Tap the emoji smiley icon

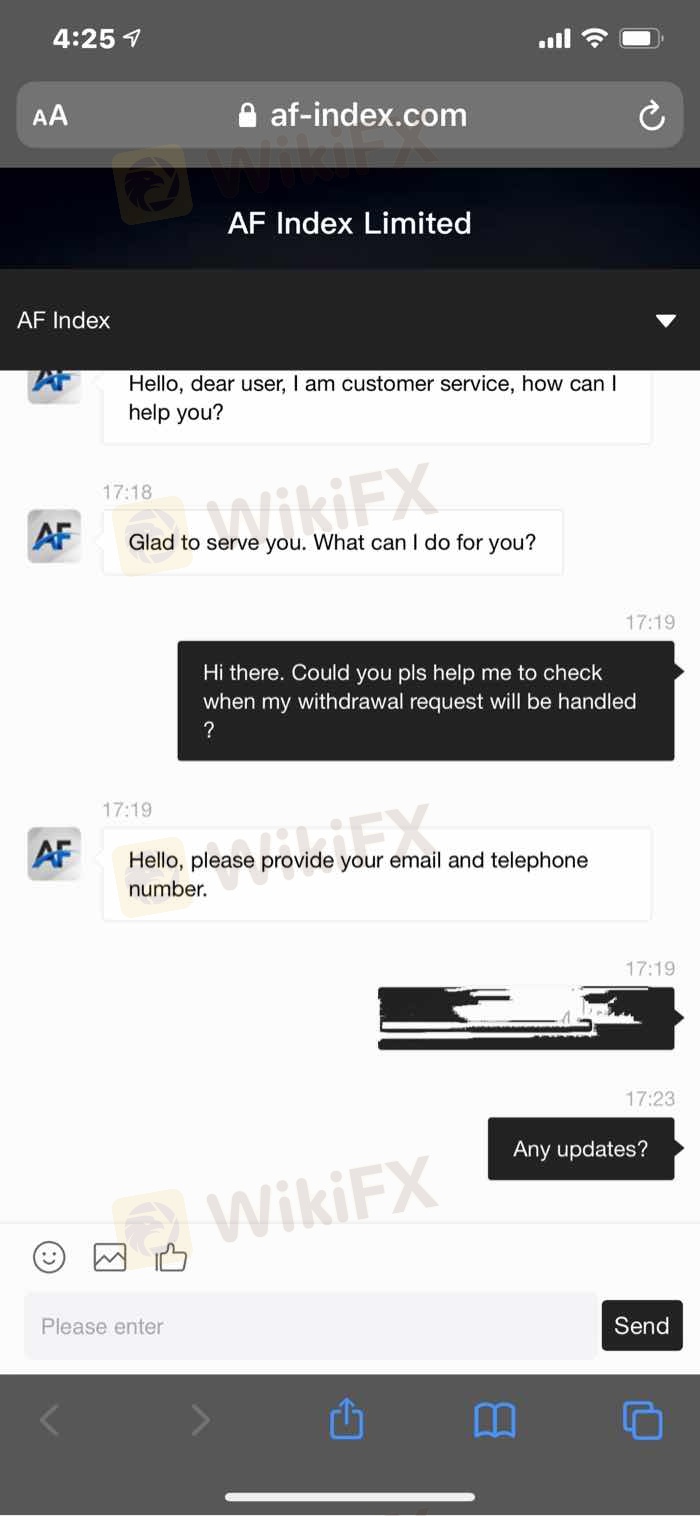(49, 1257)
